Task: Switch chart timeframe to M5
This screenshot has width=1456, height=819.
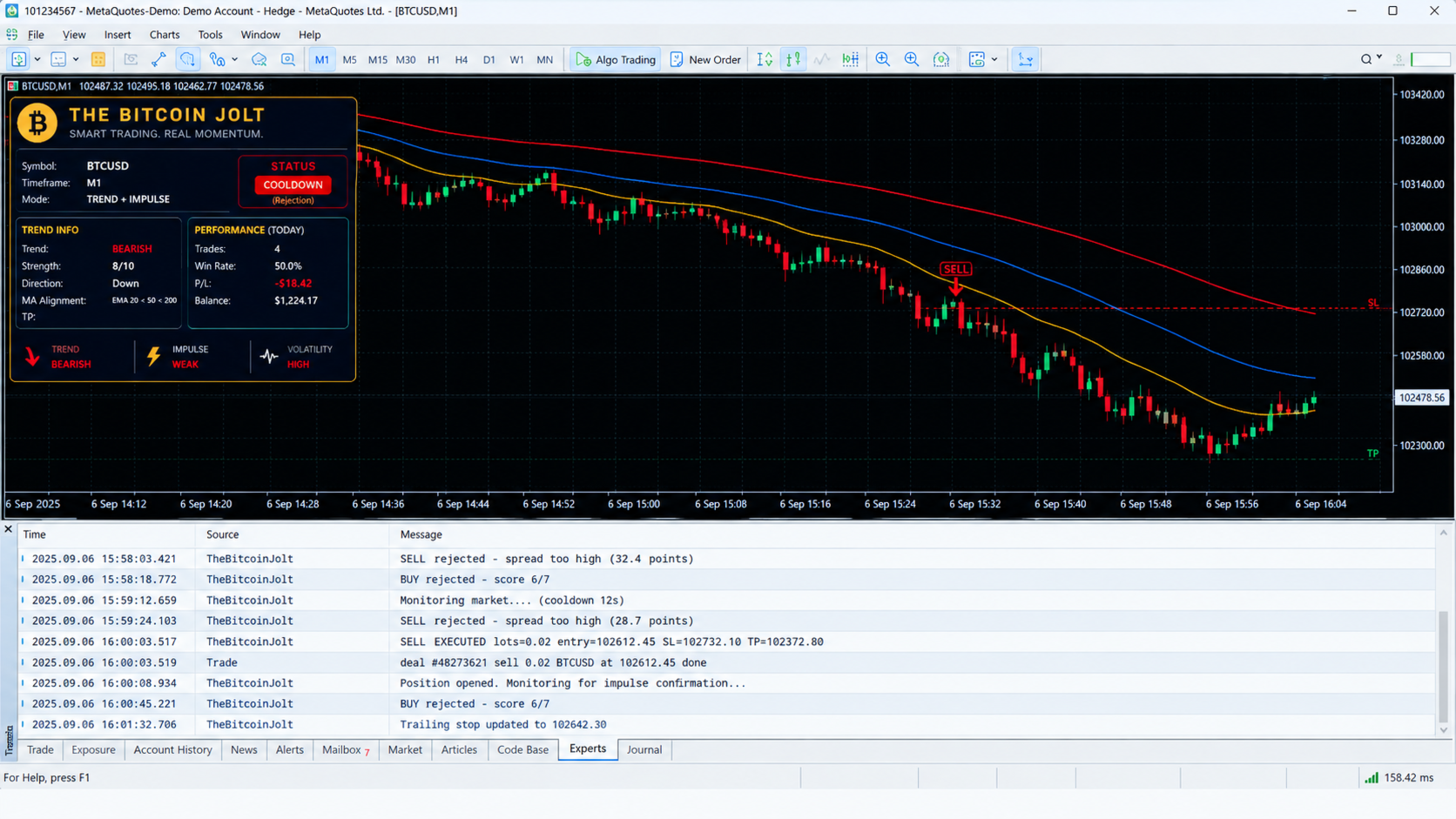Action: (349, 59)
